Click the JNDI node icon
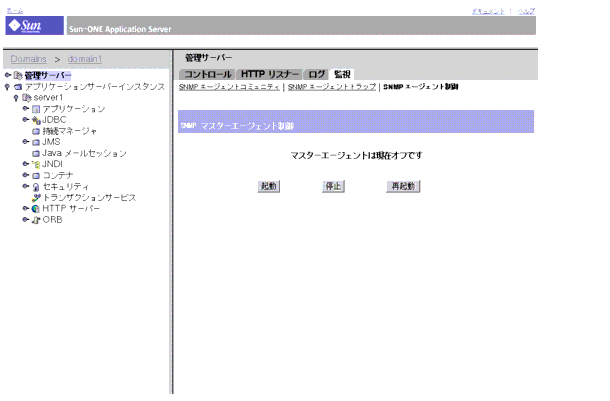610x401 pixels. [x=36, y=165]
